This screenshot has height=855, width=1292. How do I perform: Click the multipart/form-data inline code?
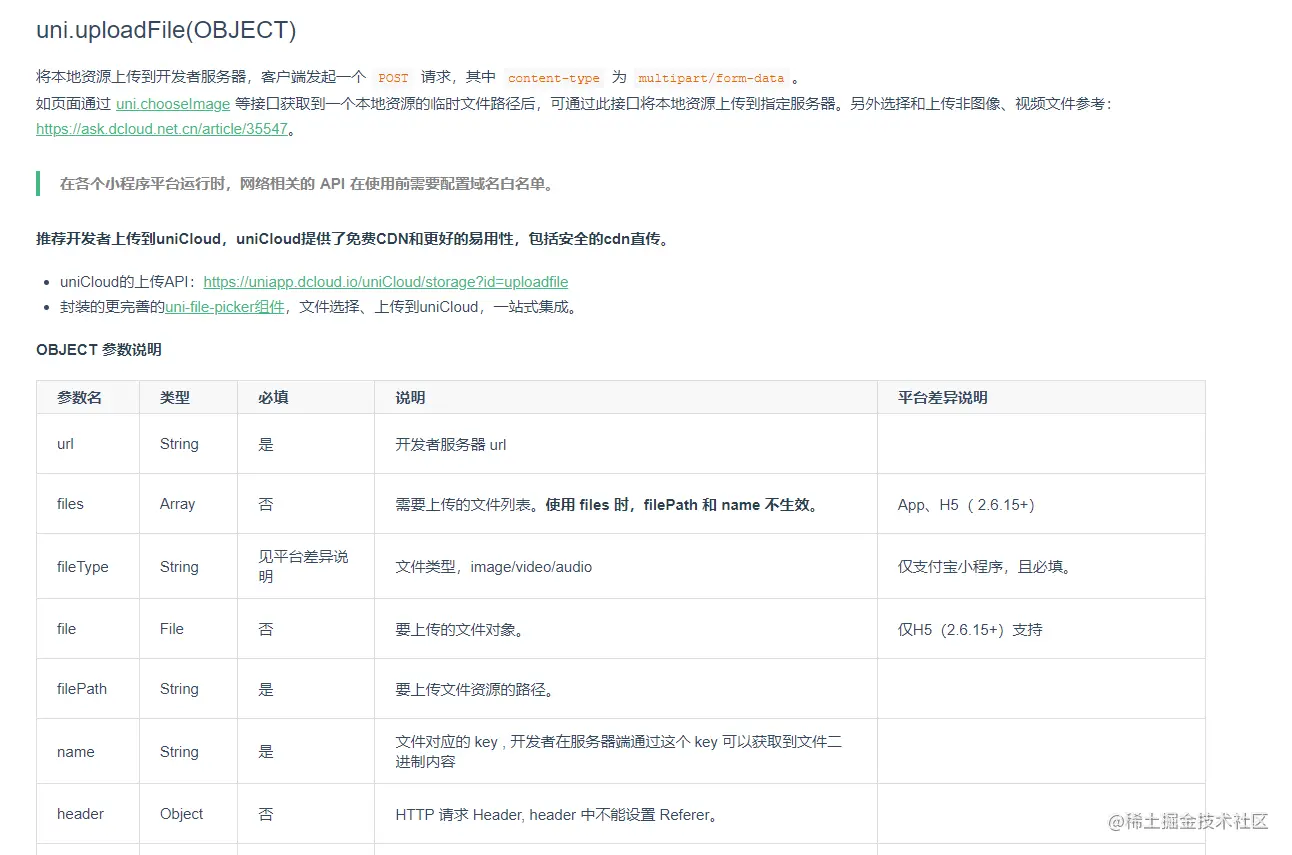(711, 78)
